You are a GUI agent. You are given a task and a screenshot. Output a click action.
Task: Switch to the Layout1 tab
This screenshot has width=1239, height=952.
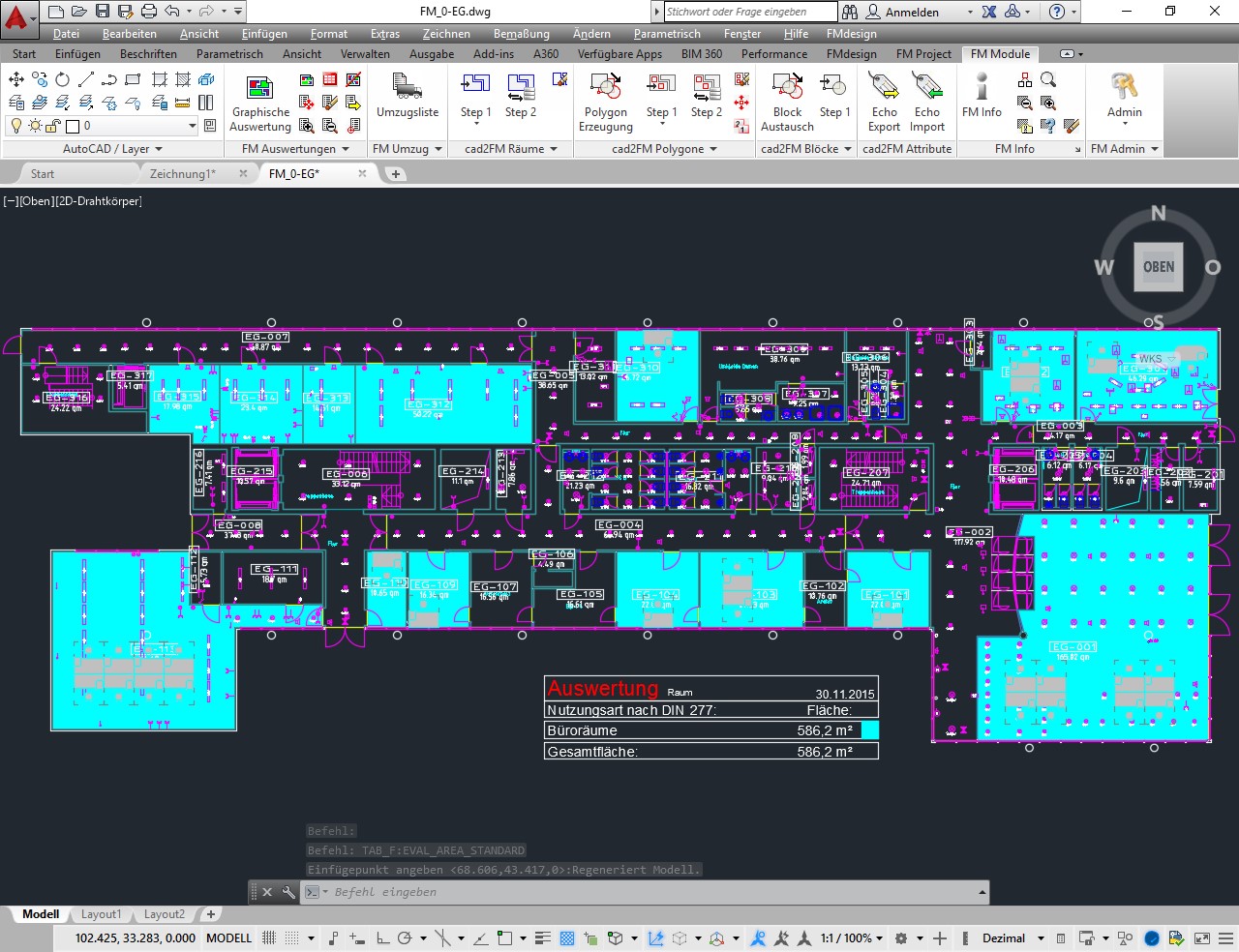[x=101, y=914]
